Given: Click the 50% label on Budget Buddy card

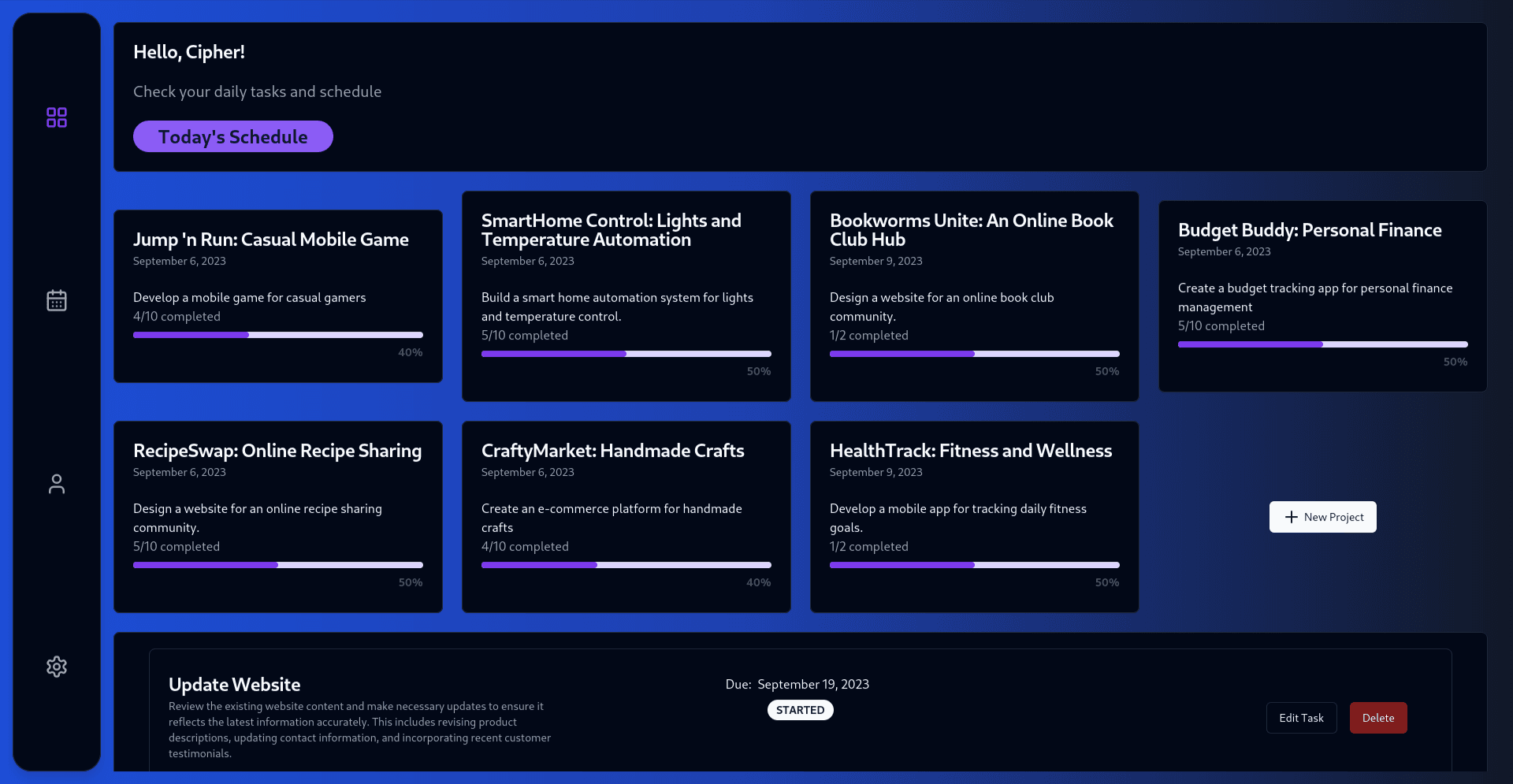Looking at the screenshot, I should [1455, 362].
